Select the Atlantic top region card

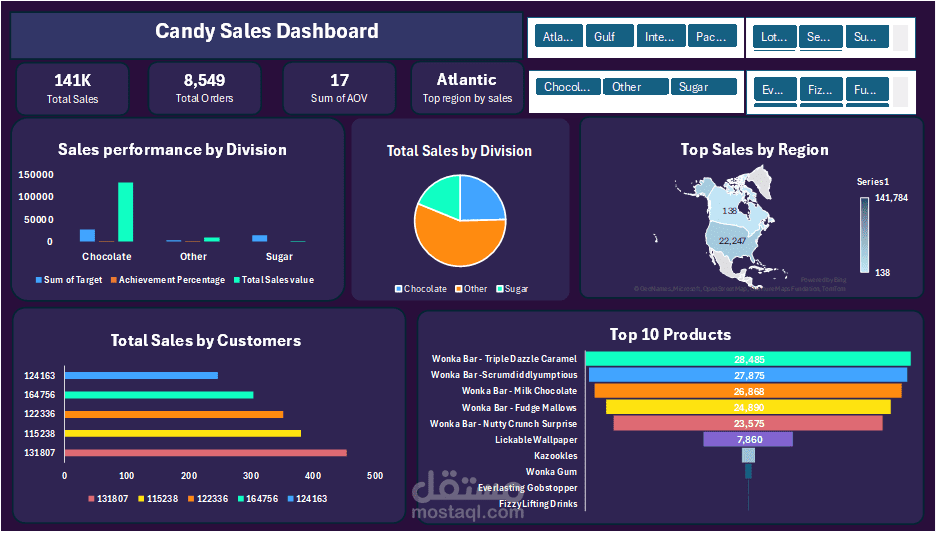point(467,88)
